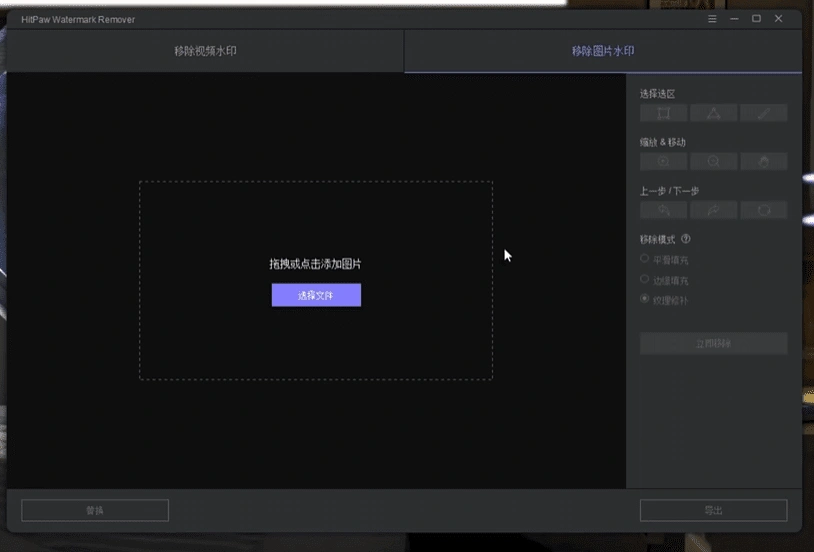Select the 纹理修补 removal mode

[x=645, y=299]
